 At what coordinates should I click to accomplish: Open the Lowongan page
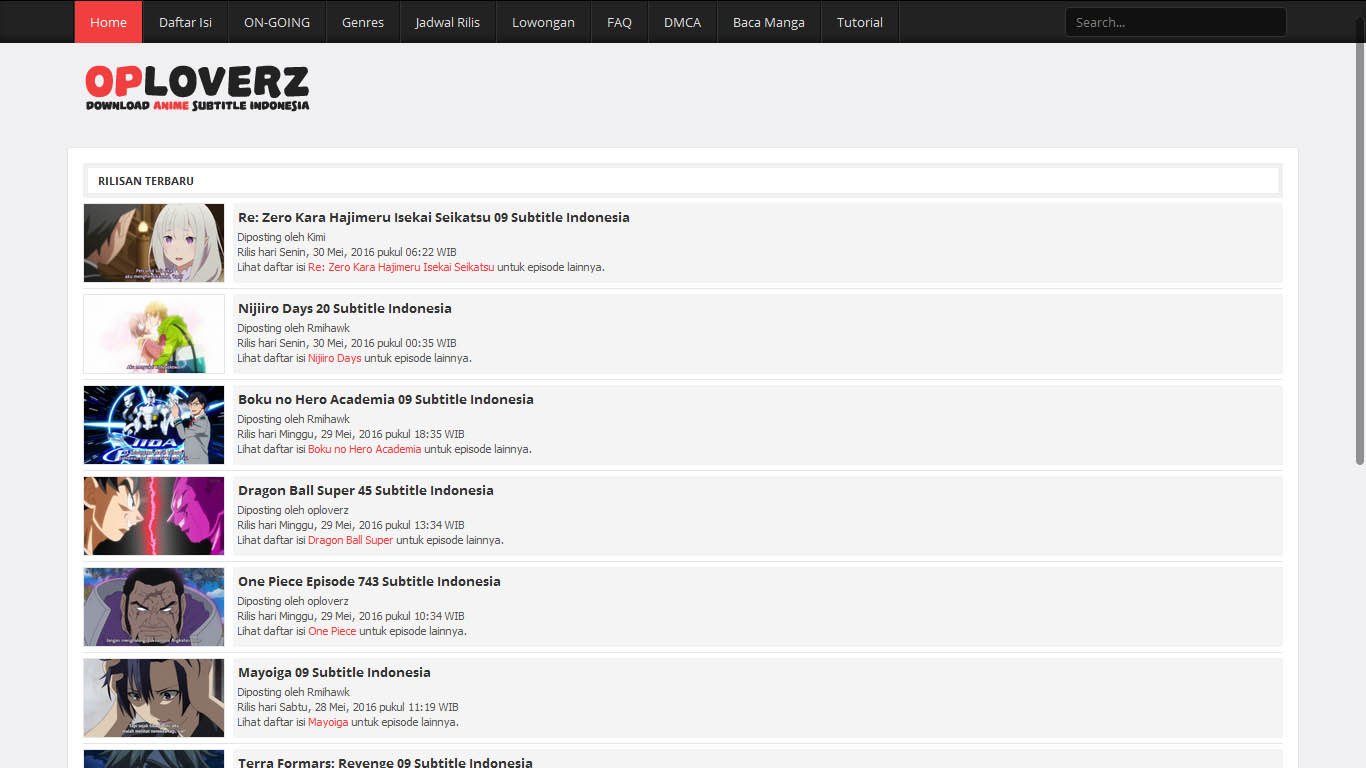[543, 22]
